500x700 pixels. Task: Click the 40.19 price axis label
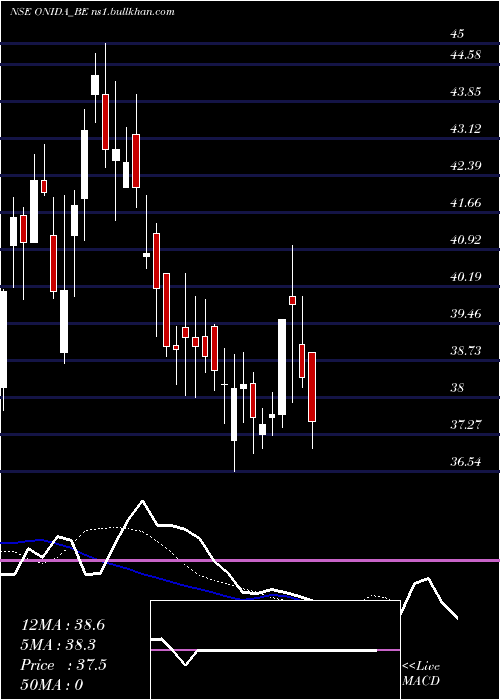tap(466, 277)
